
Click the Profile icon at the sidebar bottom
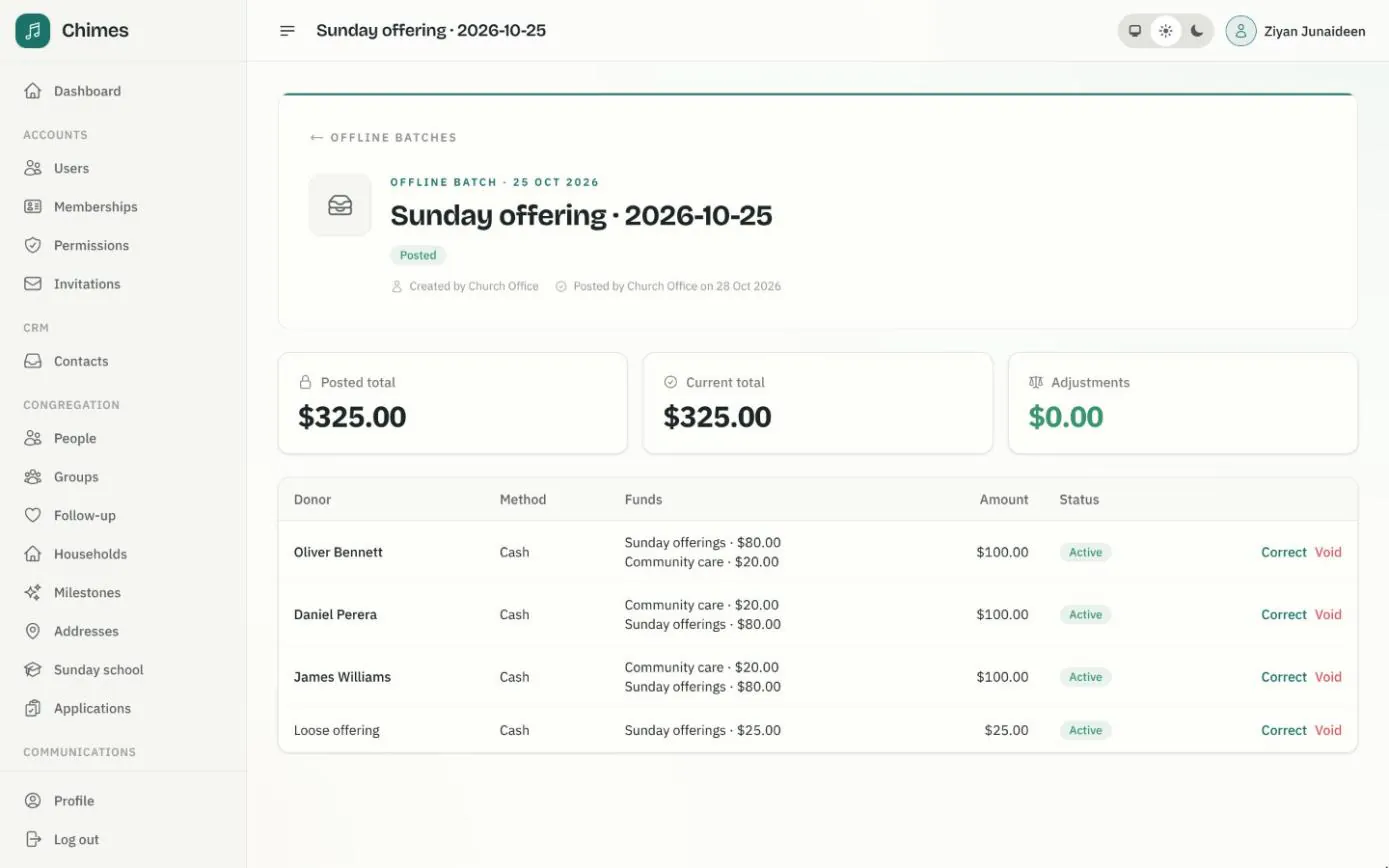tap(33, 801)
